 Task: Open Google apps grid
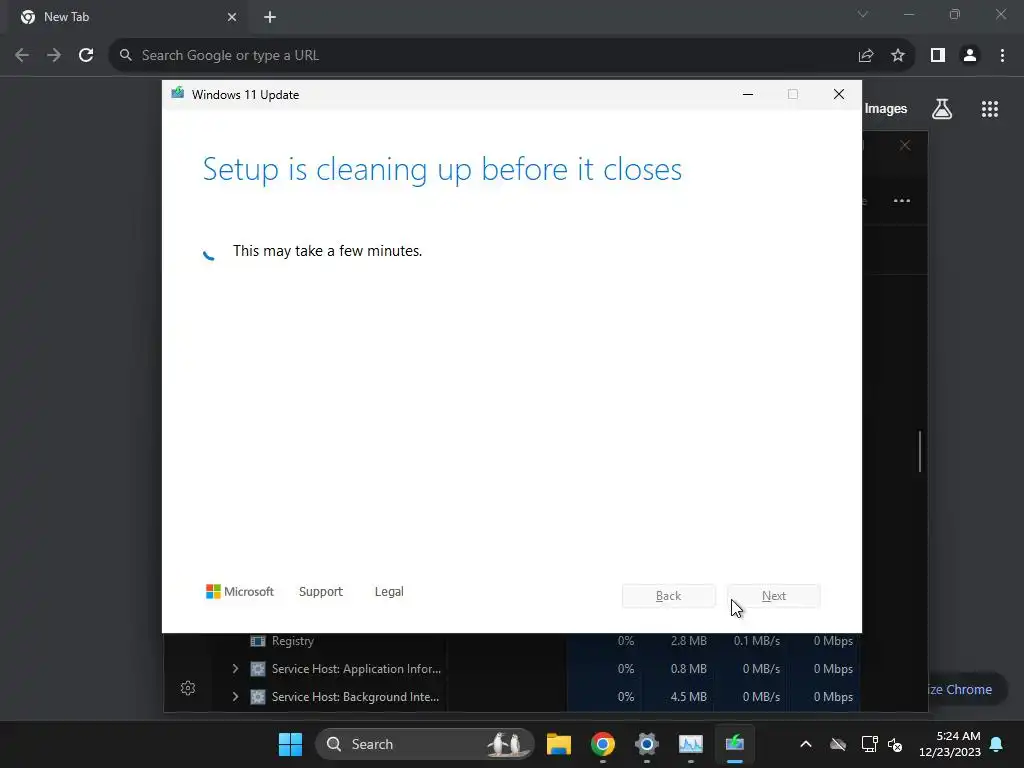pos(990,109)
